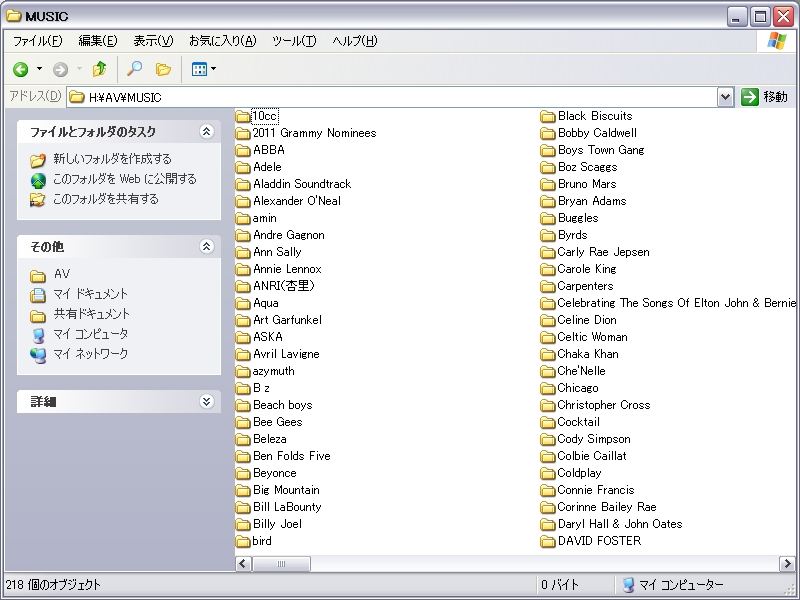Select the Chicago folder icon
This screenshot has height=600, width=800.
click(x=547, y=388)
